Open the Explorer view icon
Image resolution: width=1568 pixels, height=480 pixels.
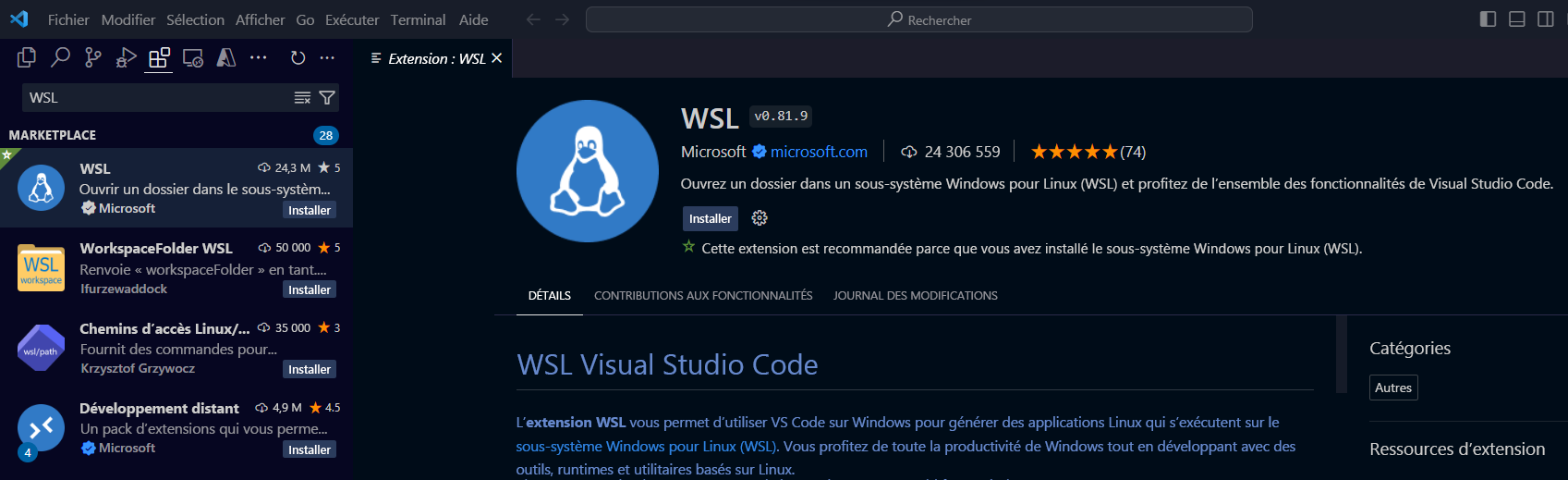pos(27,57)
